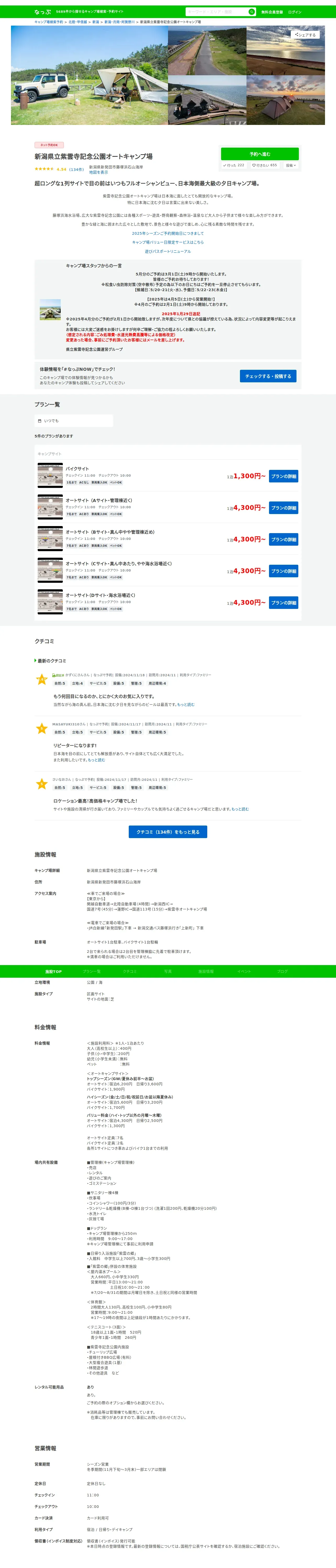Click the 認証済 badge icon
This screenshot has height=1568, width=336.
58,675
